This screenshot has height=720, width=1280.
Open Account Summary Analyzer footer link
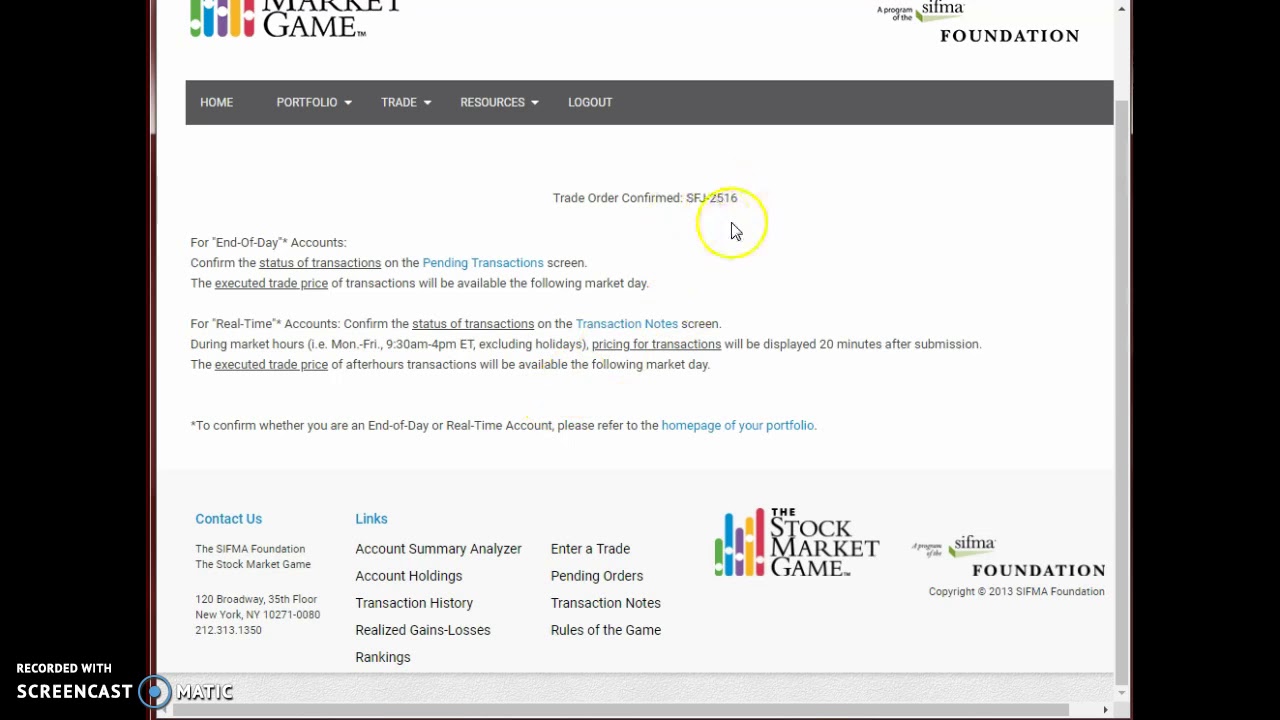[438, 549]
